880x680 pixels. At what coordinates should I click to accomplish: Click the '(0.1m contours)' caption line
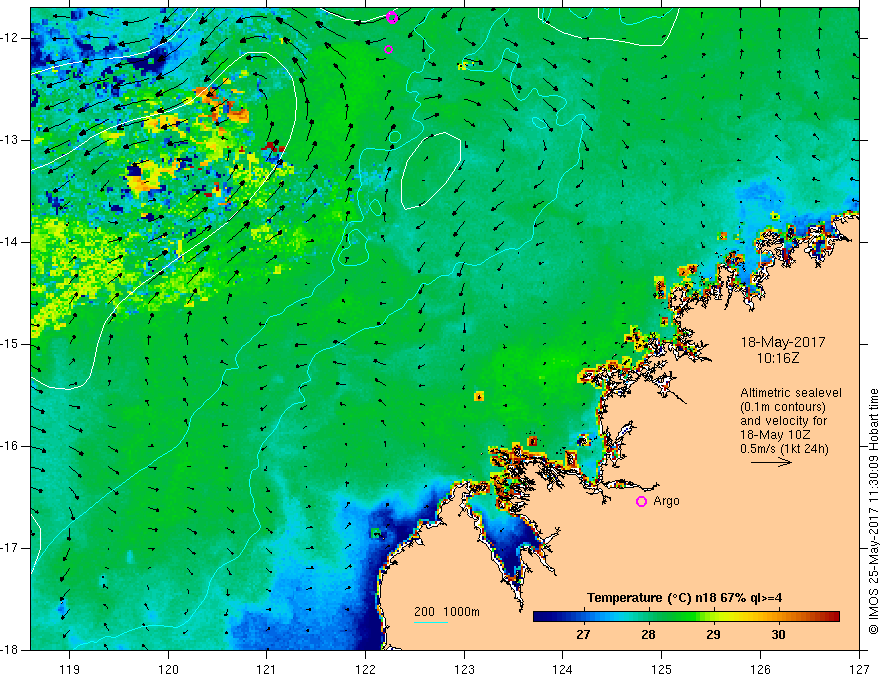(x=782, y=407)
